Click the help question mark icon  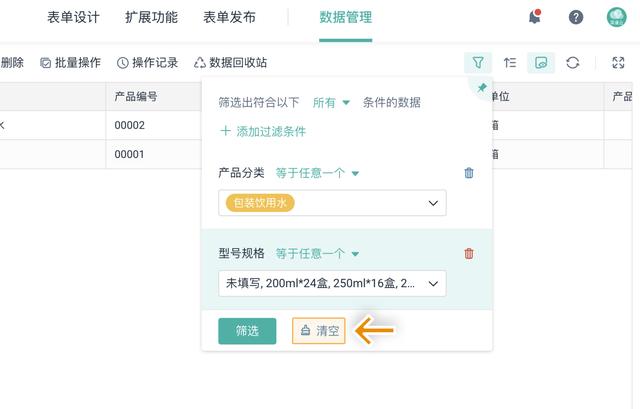(576, 17)
